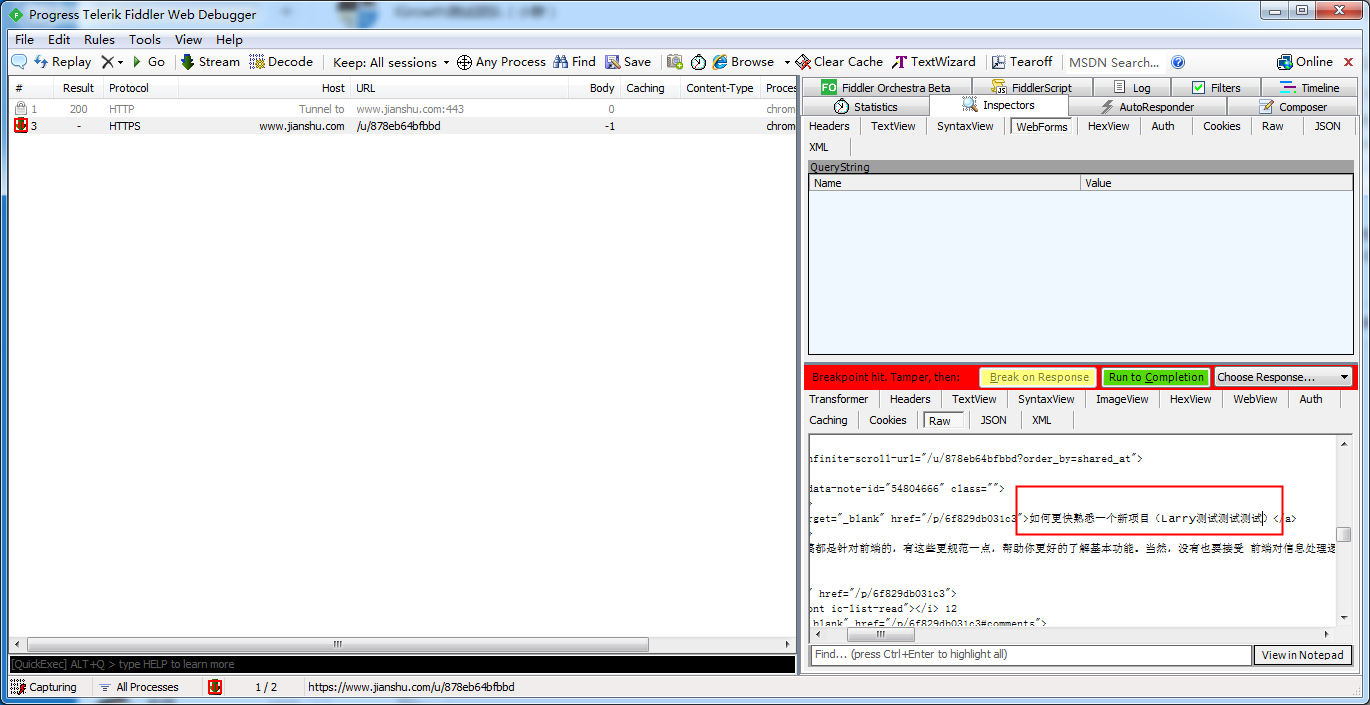
Task: Open TextWizard tool
Action: coord(934,62)
